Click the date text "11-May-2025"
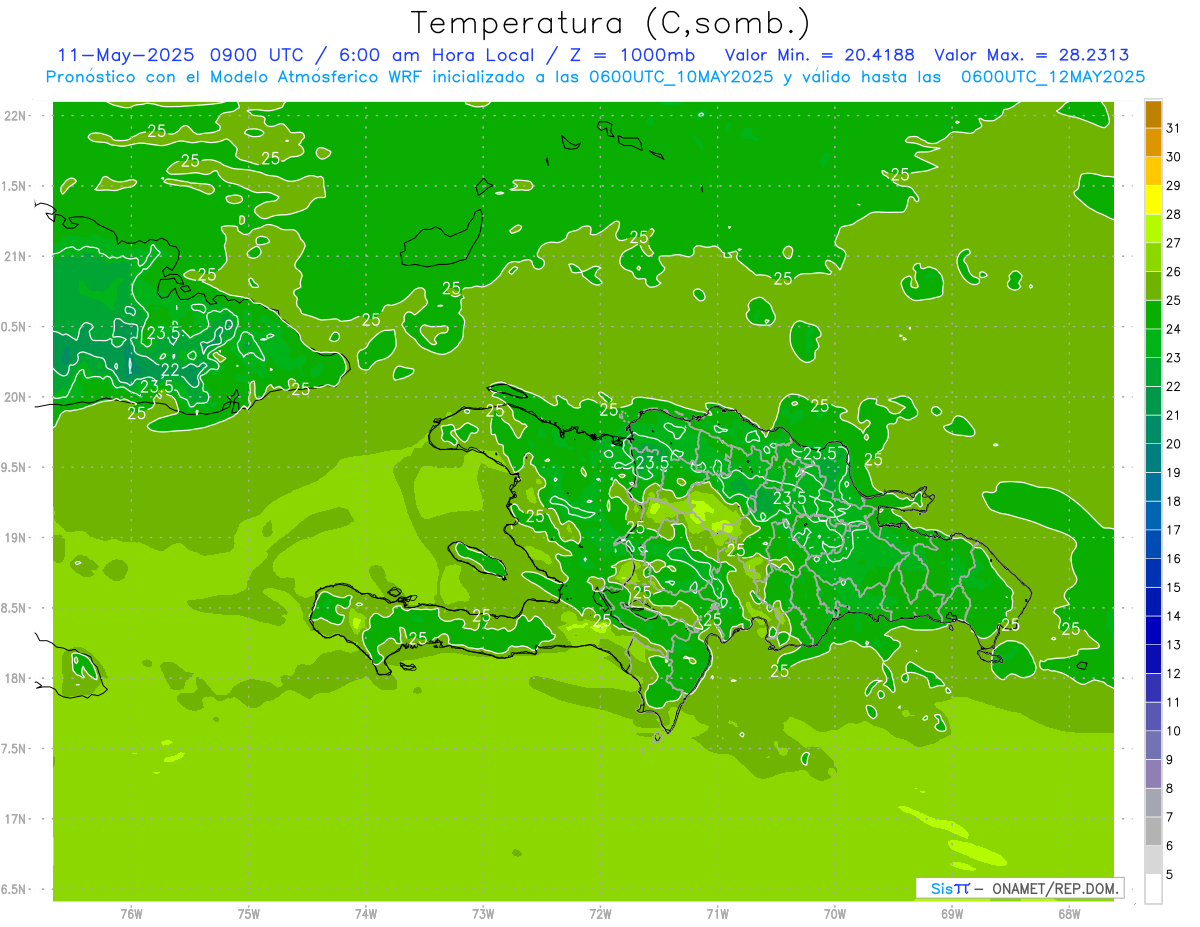This screenshot has width=1200, height=927. point(125,54)
